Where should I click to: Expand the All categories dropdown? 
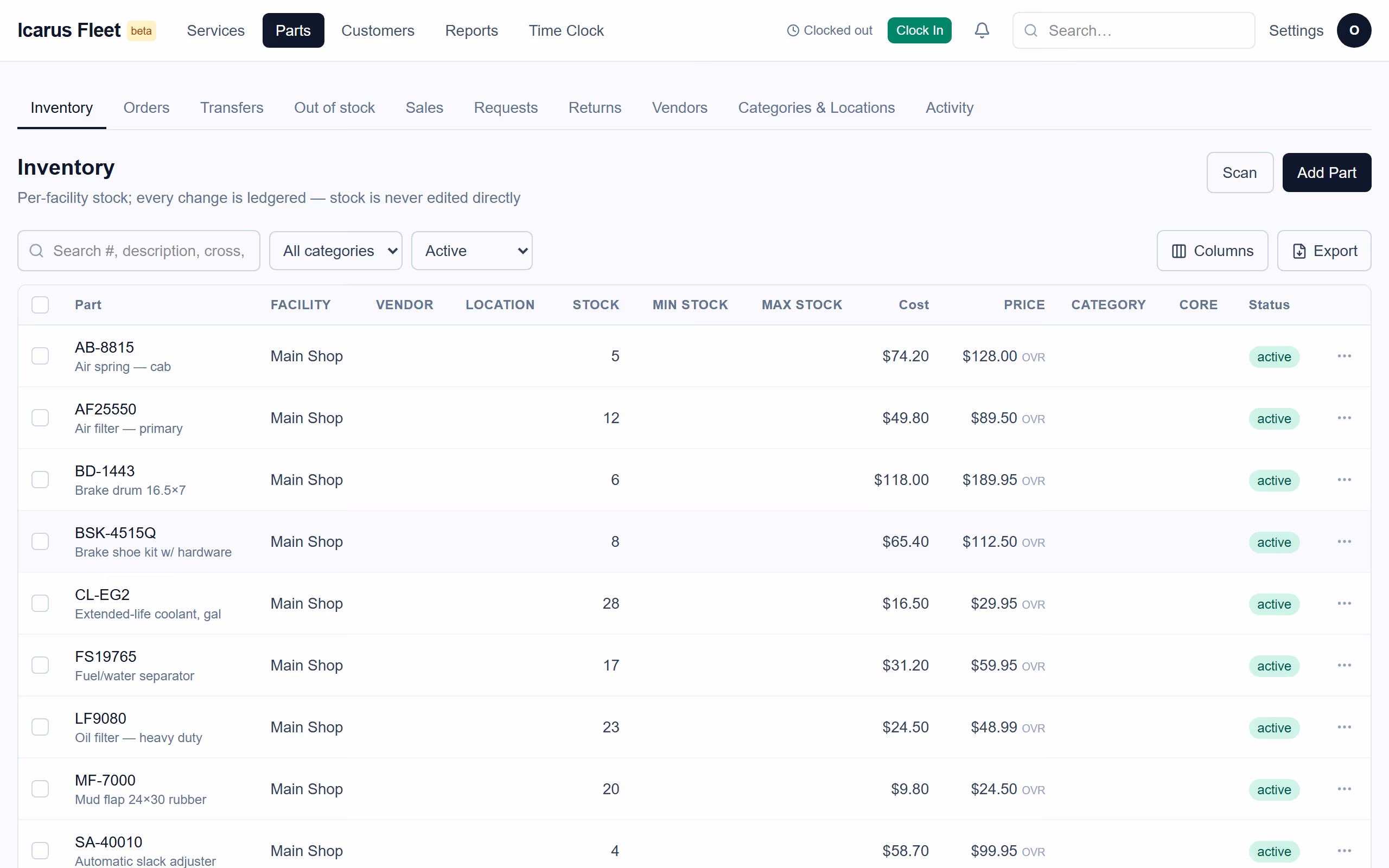click(x=336, y=251)
